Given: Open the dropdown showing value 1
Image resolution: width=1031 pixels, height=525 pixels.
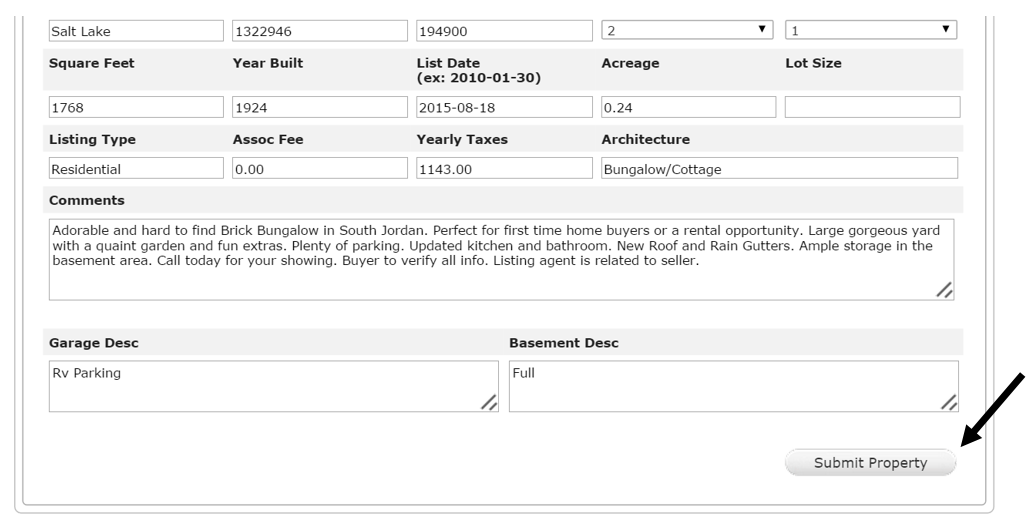Looking at the screenshot, I should tap(871, 30).
